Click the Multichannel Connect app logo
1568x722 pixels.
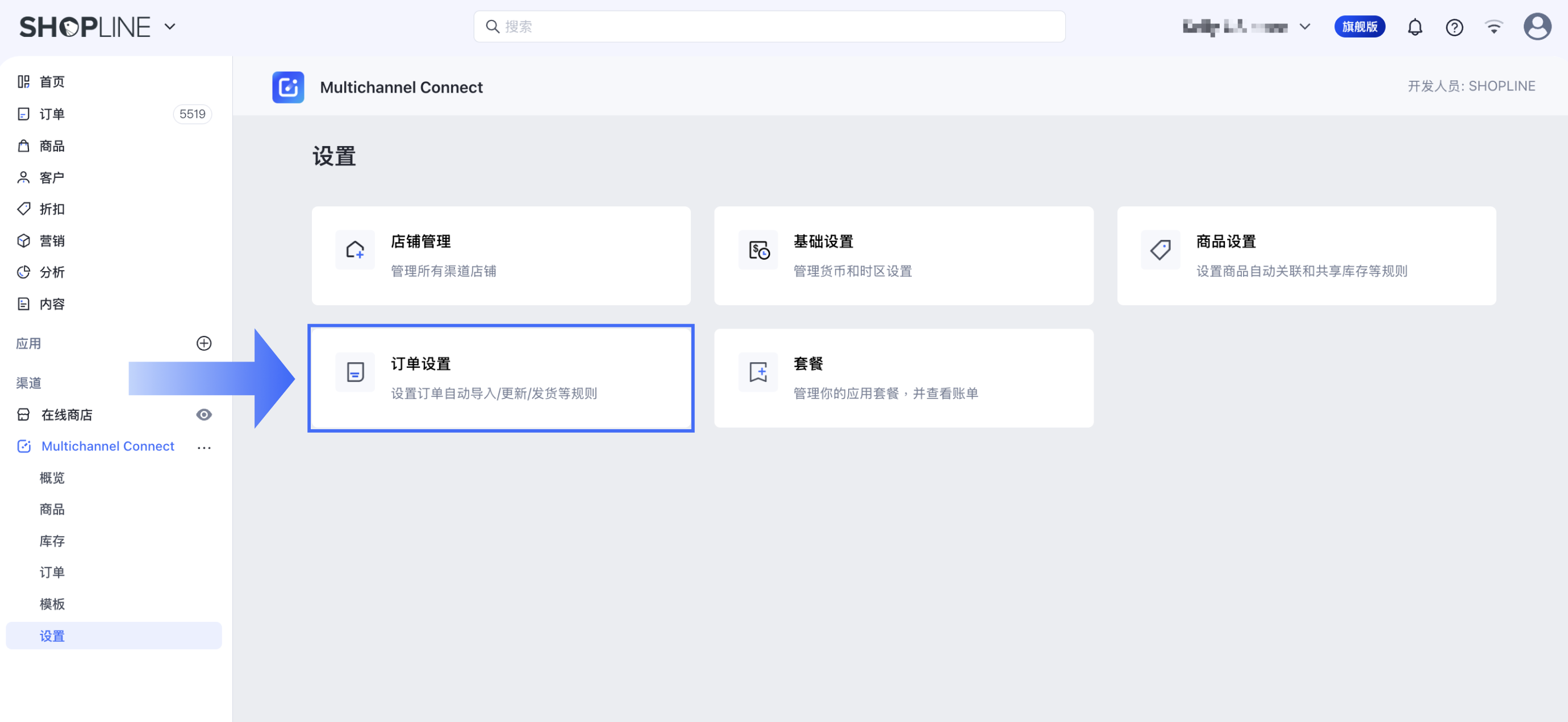[x=288, y=87]
